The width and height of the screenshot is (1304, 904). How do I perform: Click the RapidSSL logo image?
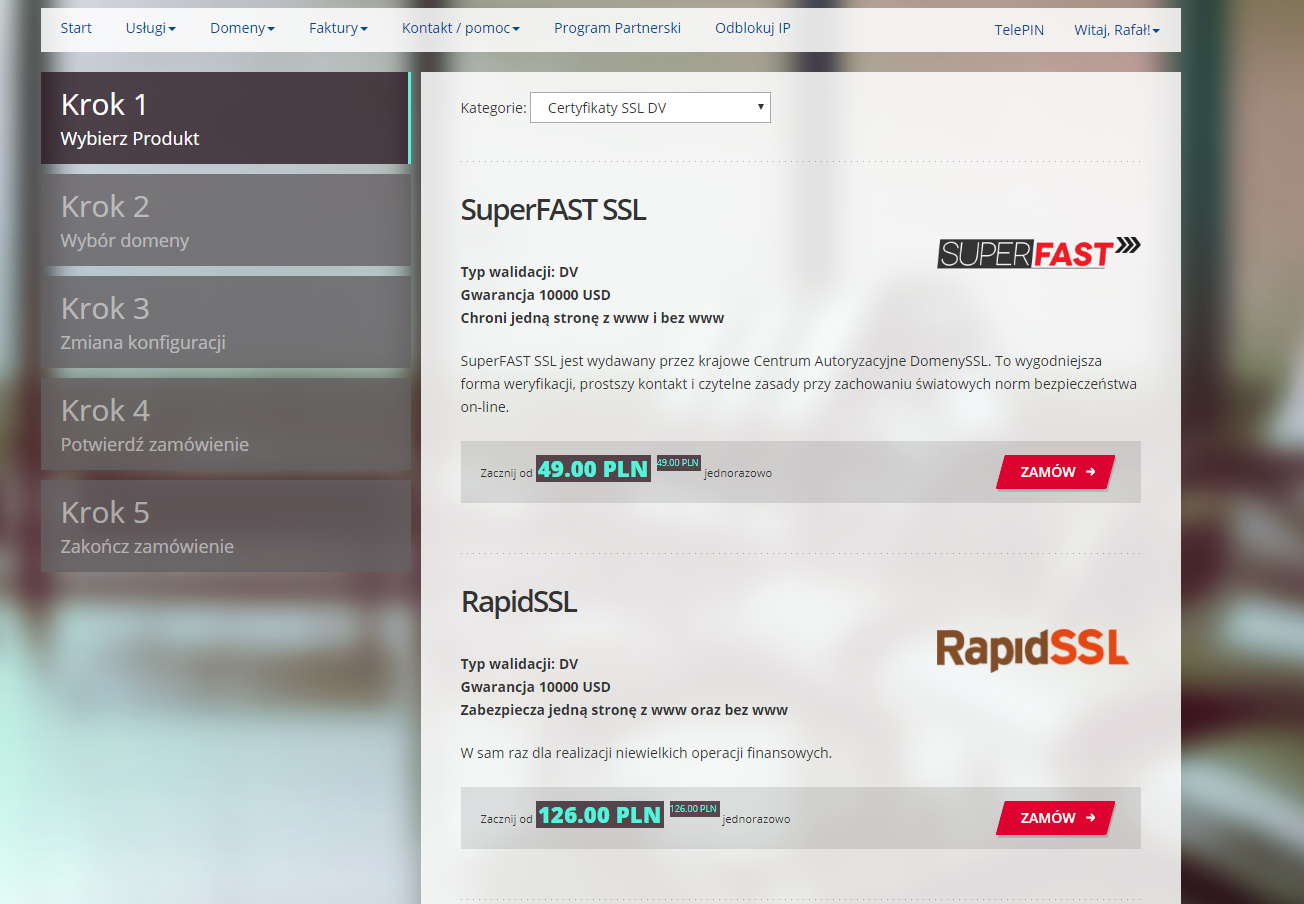pos(1032,648)
